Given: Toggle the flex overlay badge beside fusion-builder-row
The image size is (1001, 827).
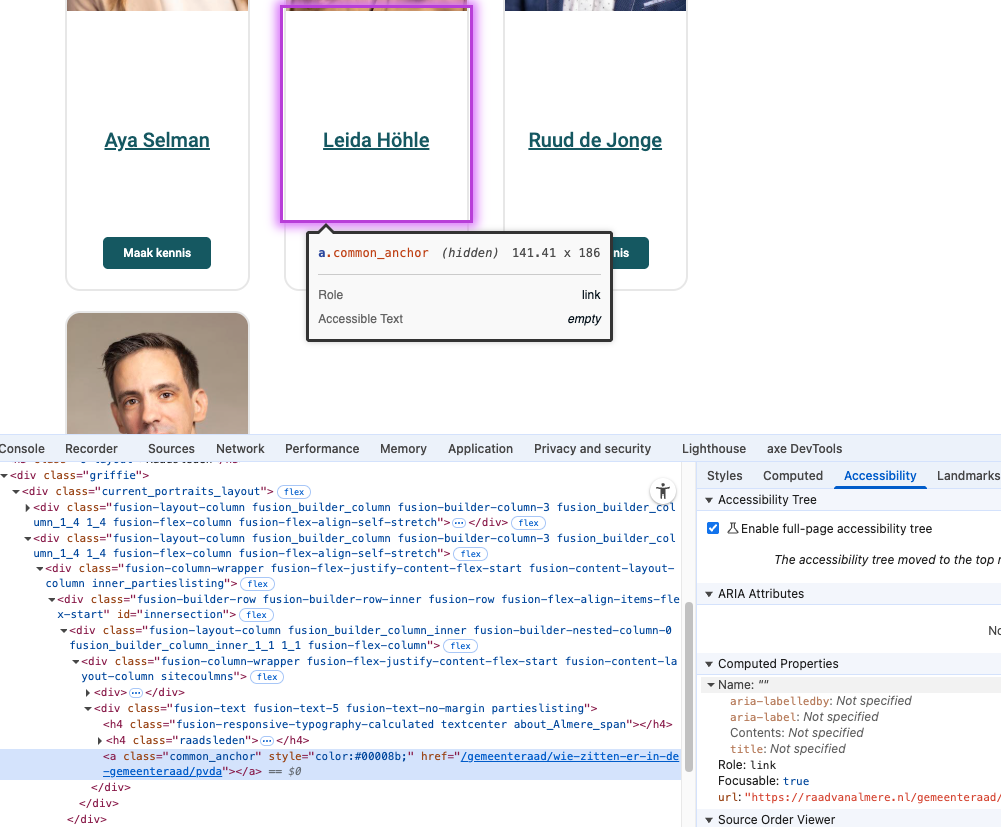Looking at the screenshot, I should (x=259, y=614).
